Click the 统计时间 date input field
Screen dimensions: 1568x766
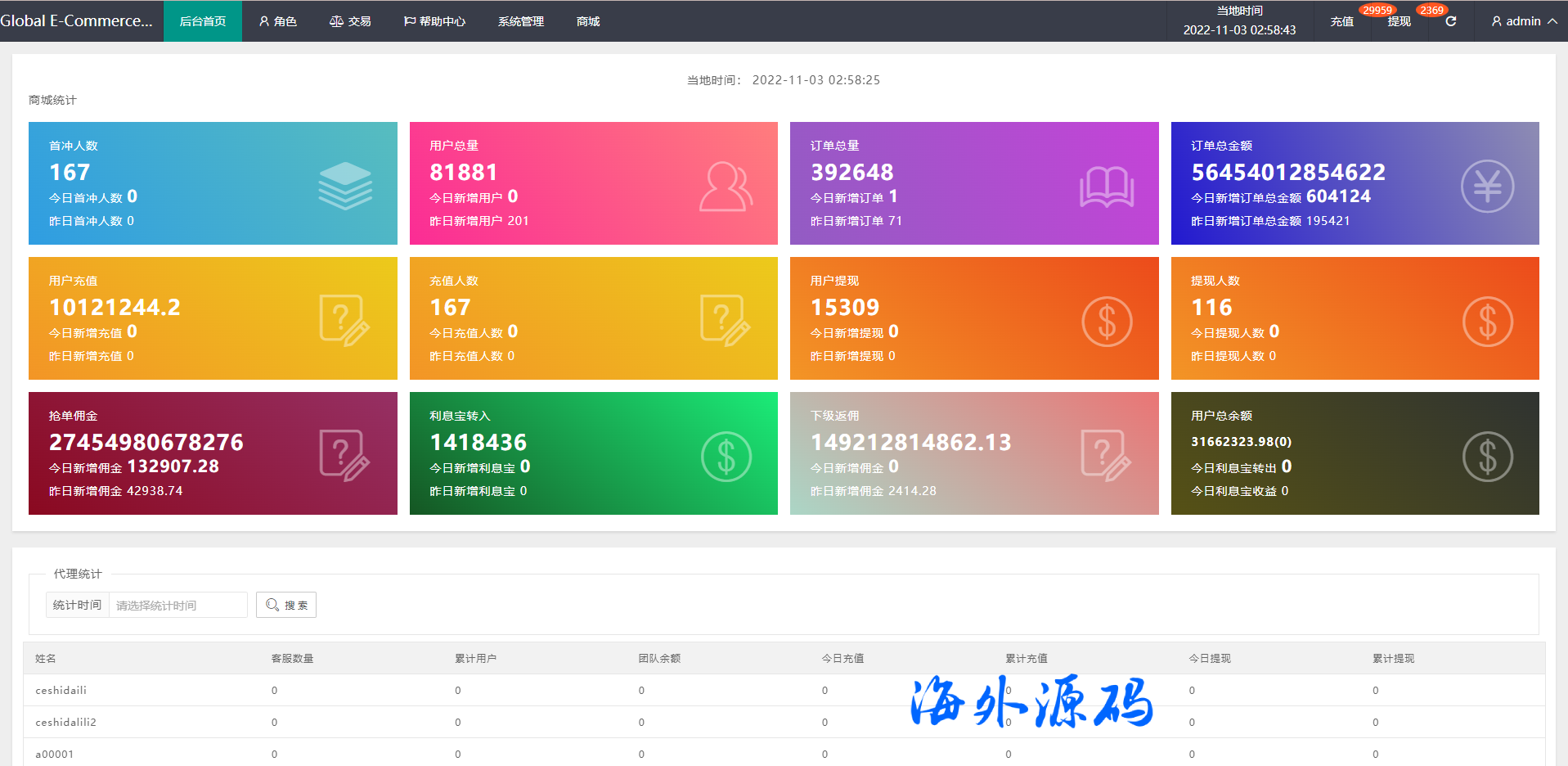pyautogui.click(x=177, y=606)
